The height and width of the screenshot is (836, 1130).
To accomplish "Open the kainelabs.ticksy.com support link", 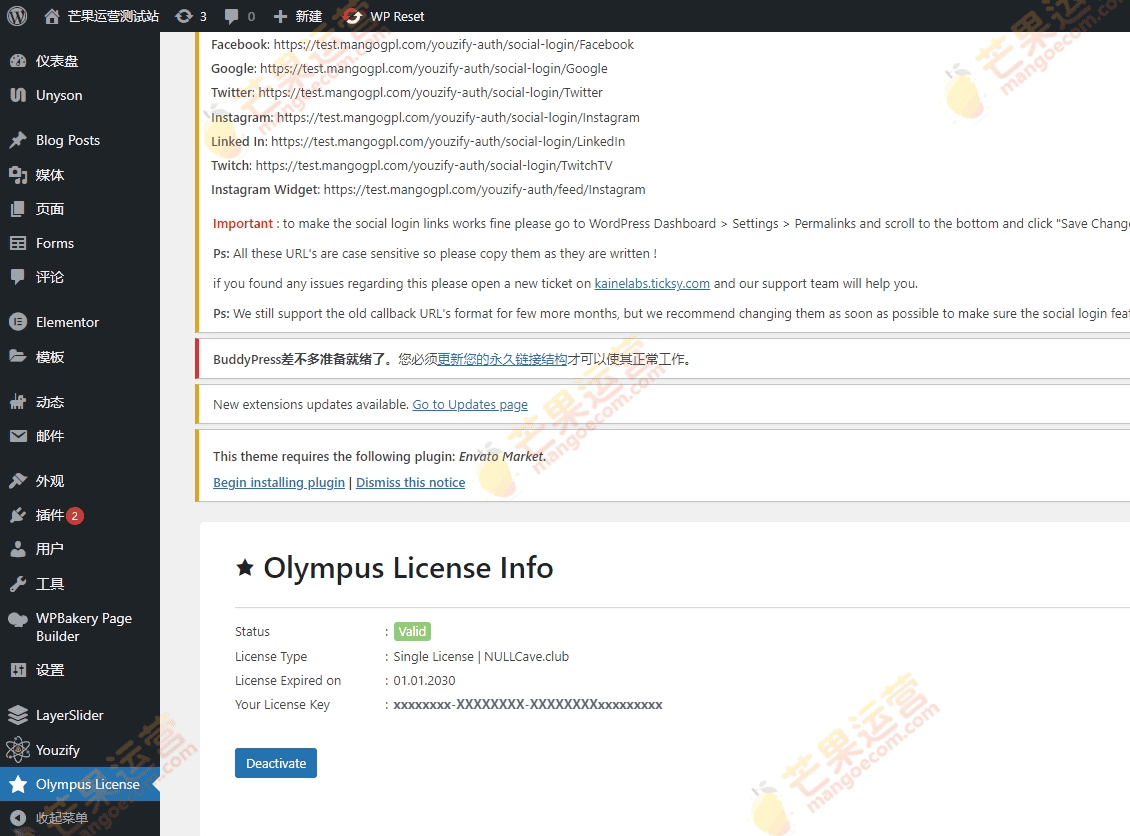I will (652, 283).
